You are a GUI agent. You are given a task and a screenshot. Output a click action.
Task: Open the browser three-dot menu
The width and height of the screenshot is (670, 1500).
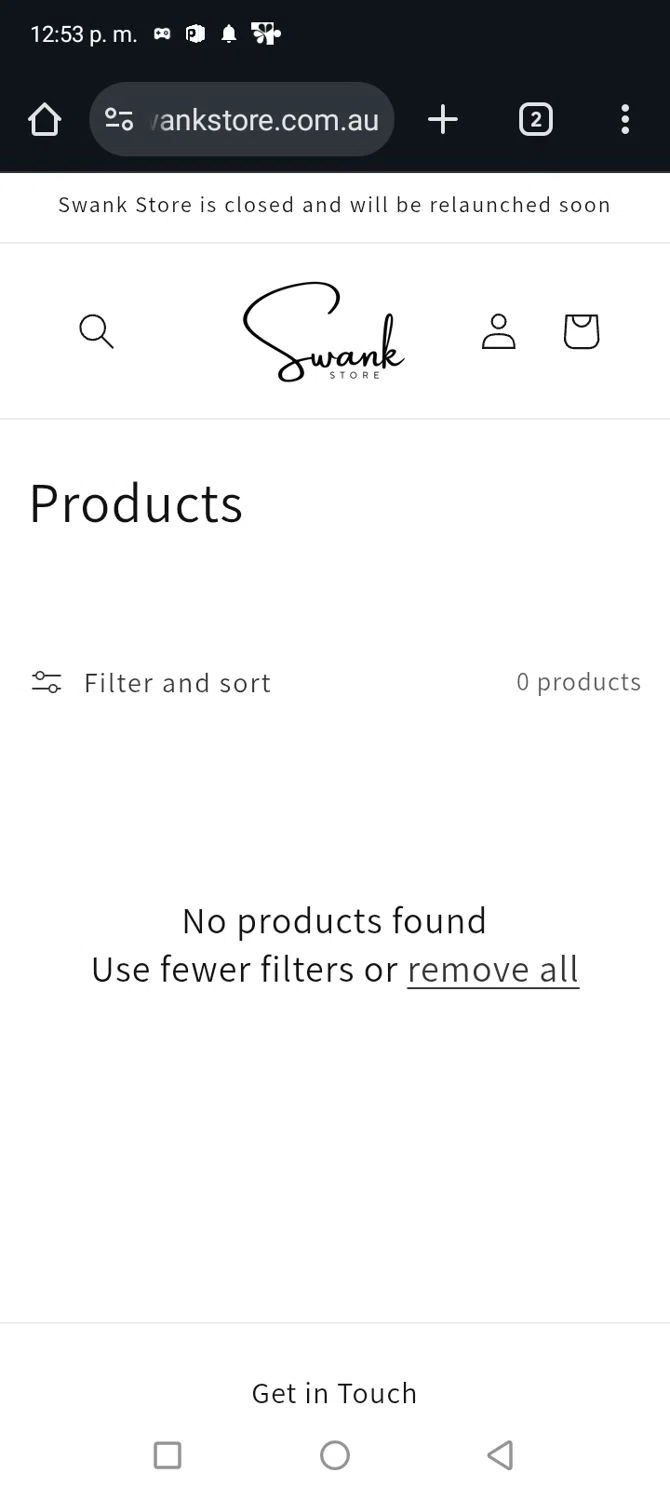point(625,120)
